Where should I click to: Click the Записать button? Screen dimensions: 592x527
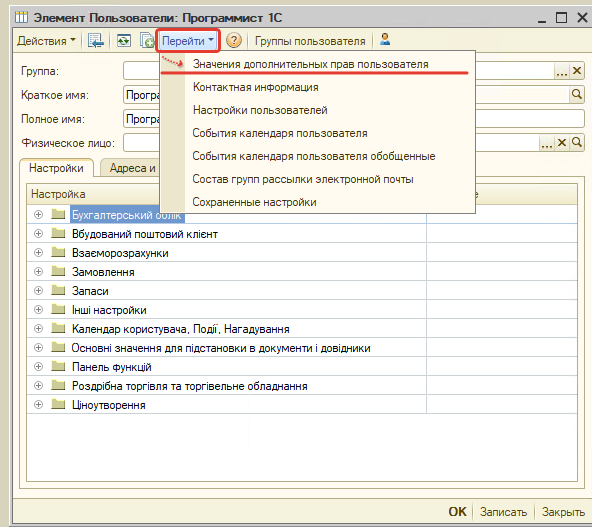pyautogui.click(x=503, y=512)
